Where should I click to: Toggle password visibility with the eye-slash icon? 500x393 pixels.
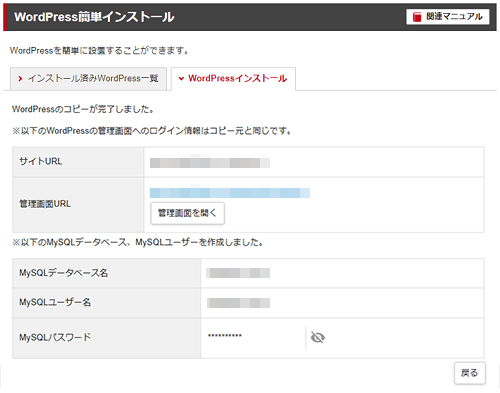click(x=318, y=337)
